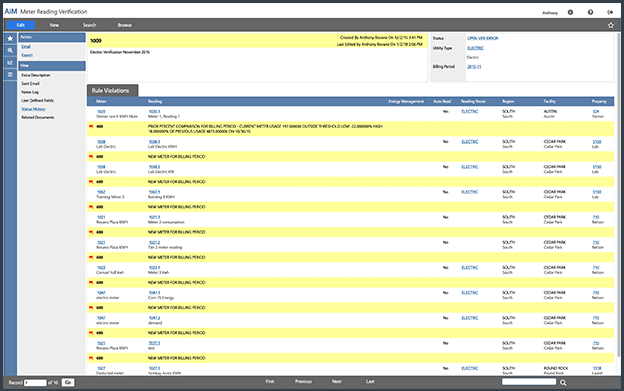Open Extra Description view
Image resolution: width=624 pixels, height=391 pixels.
point(36,75)
